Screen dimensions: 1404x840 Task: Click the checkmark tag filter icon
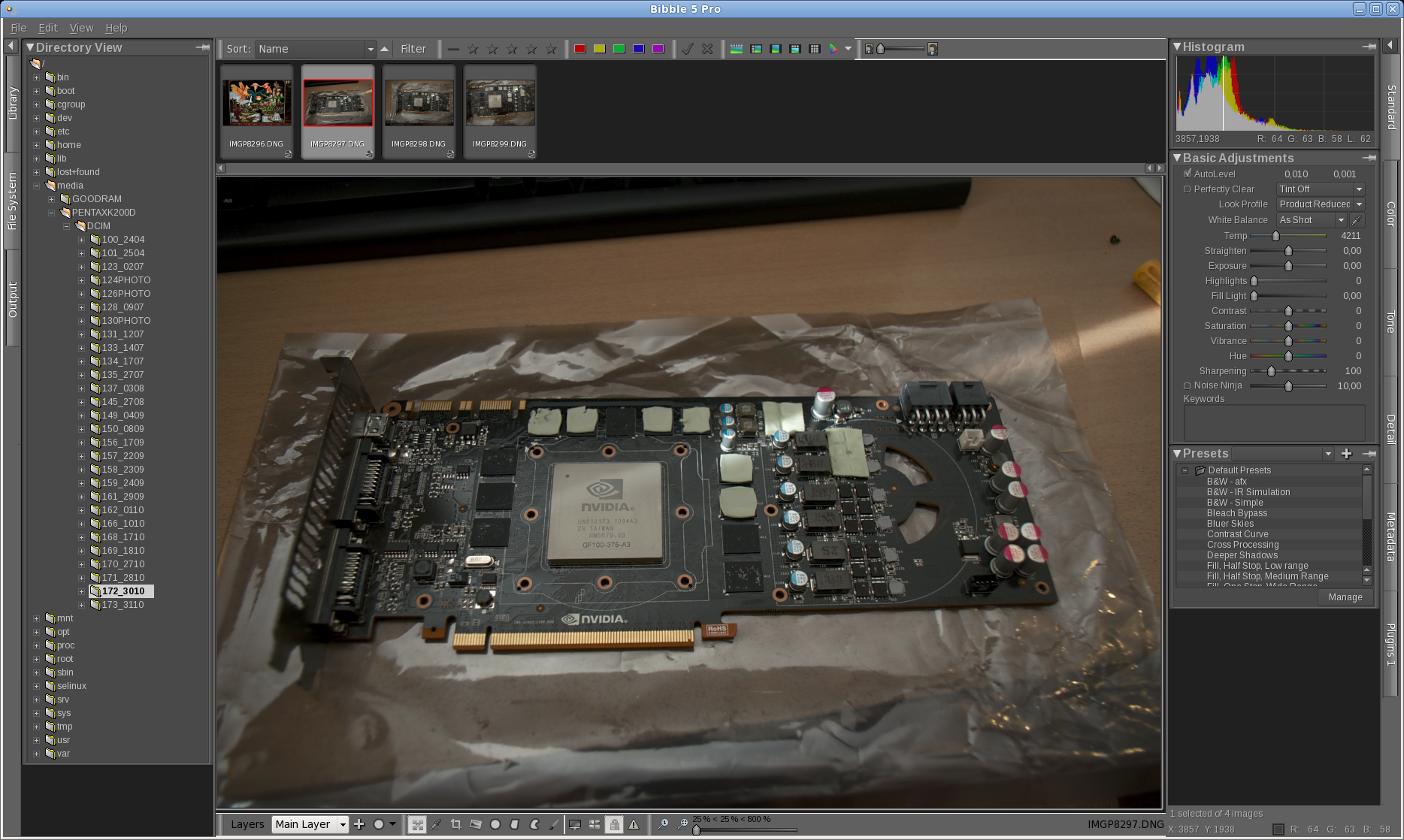tap(688, 49)
